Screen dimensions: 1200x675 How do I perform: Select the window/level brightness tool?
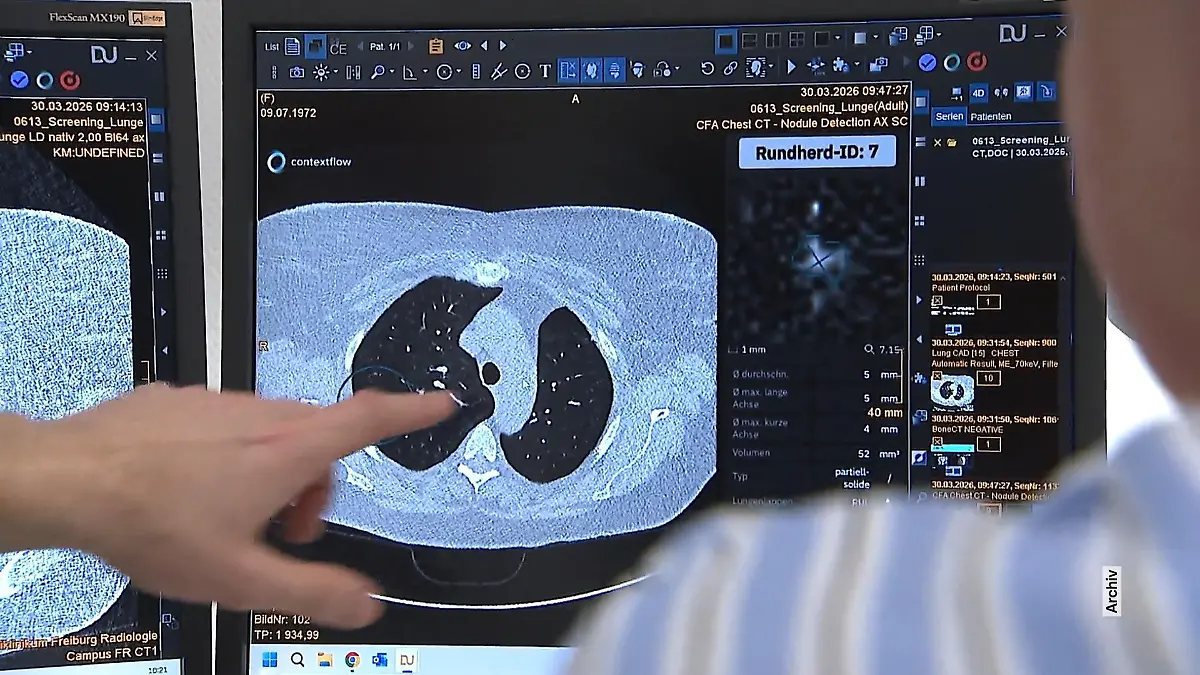coord(321,72)
